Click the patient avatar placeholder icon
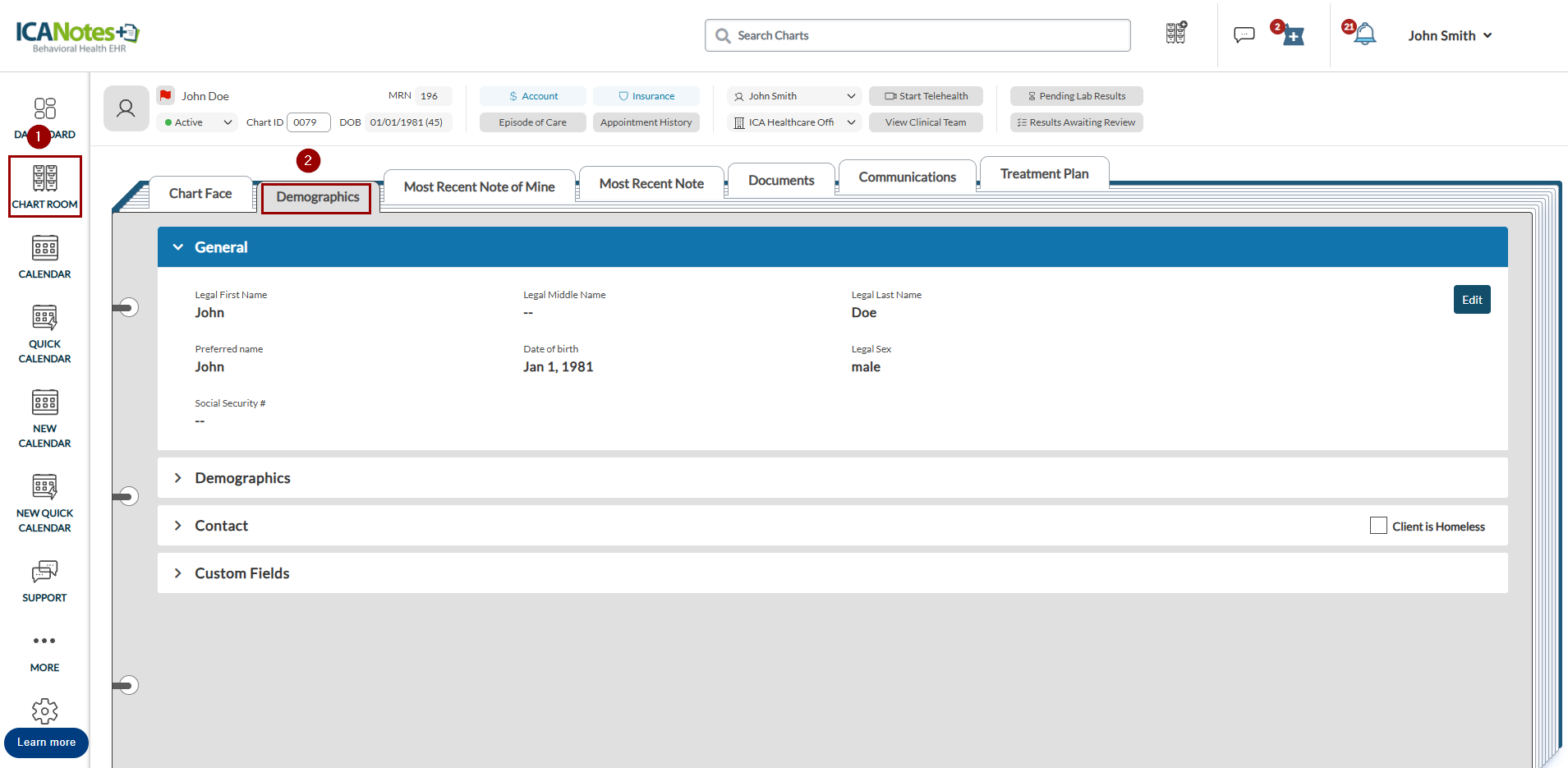Viewport: 1568px width, 768px height. tap(126, 108)
